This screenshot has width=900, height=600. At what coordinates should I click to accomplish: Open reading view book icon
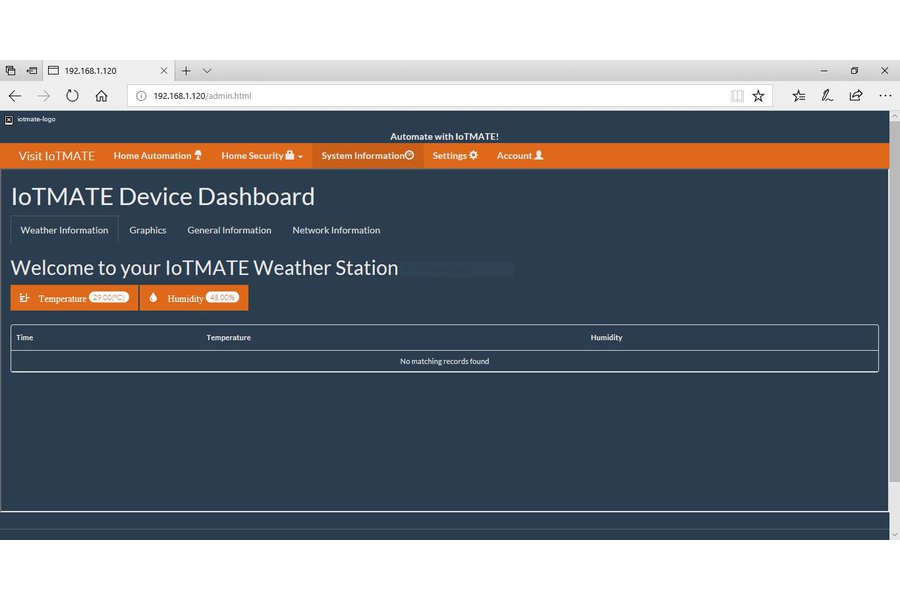[x=737, y=96]
